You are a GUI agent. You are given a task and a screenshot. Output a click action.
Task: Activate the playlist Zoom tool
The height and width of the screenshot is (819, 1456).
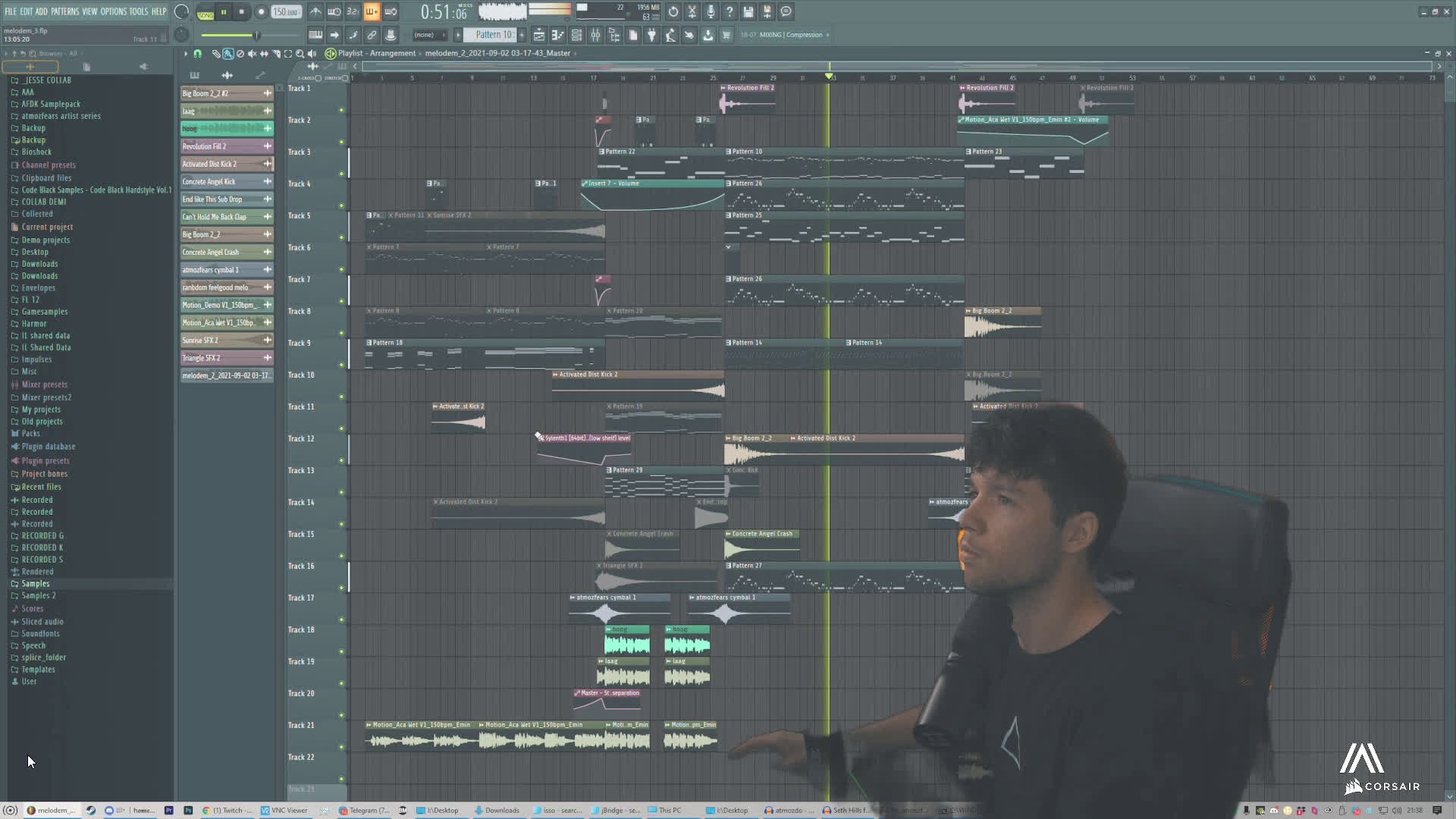coord(300,53)
